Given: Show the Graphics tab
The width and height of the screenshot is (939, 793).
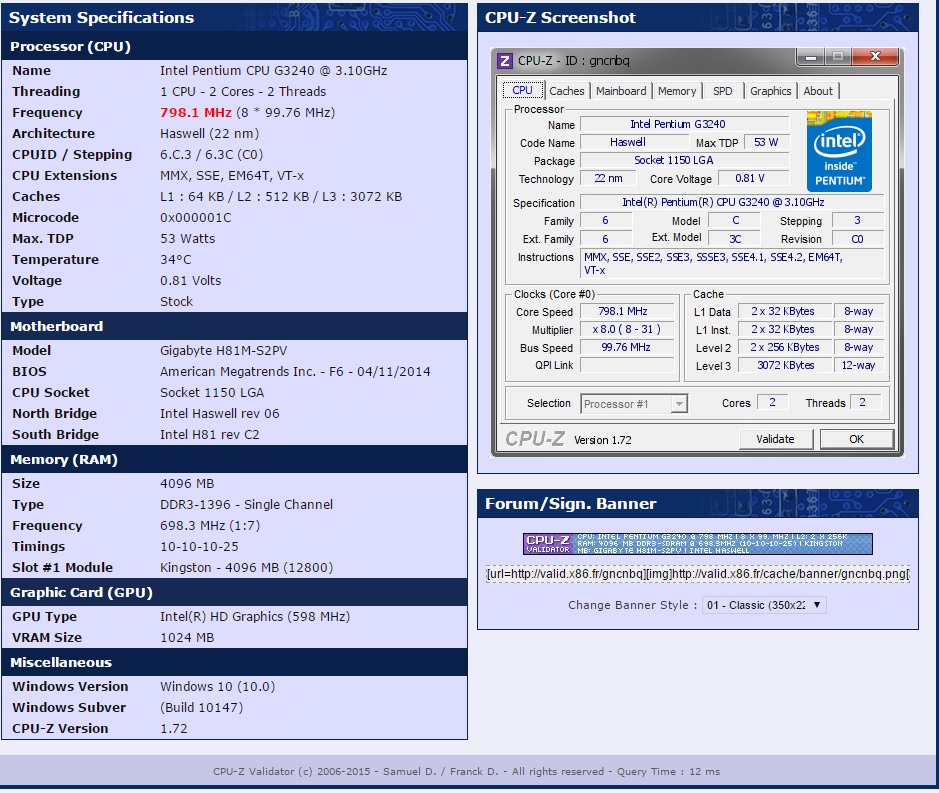Looking at the screenshot, I should click(770, 91).
